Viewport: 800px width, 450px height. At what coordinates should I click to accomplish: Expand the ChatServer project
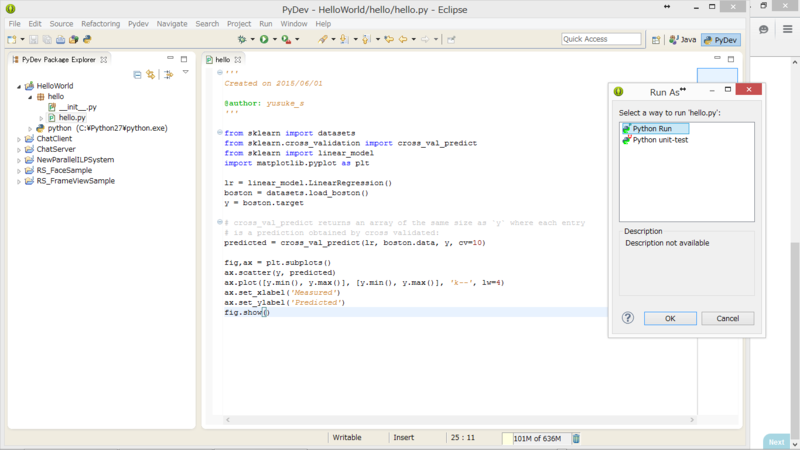[x=19, y=149]
